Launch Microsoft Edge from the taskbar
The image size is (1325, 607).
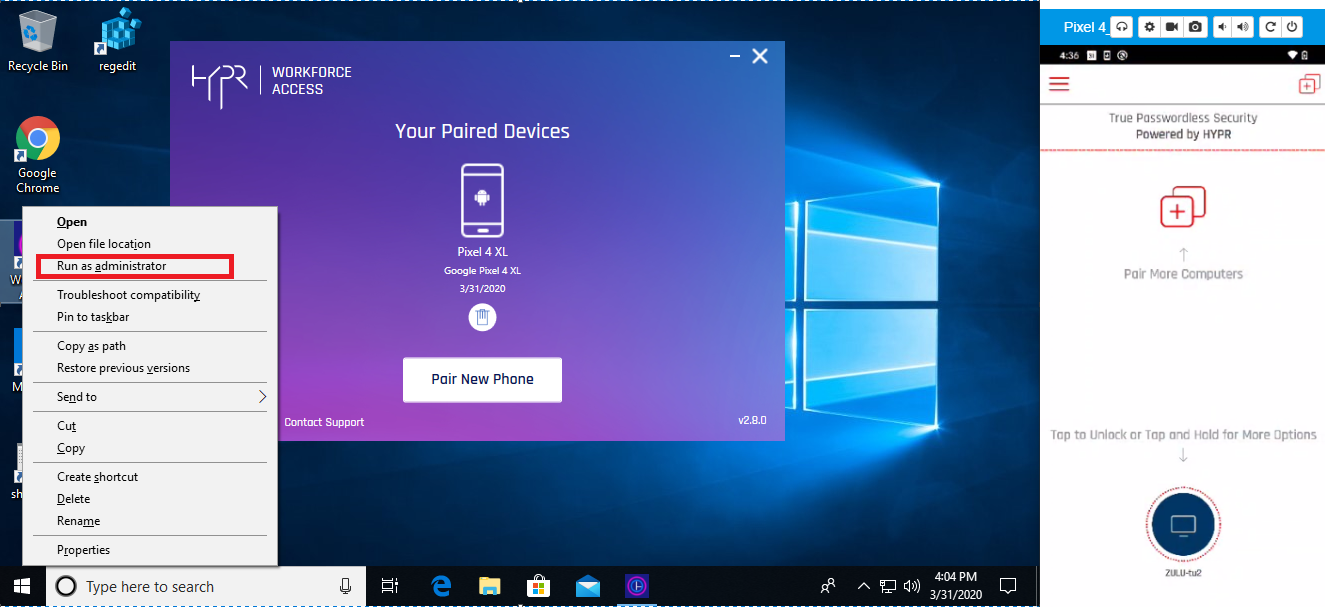pos(441,586)
